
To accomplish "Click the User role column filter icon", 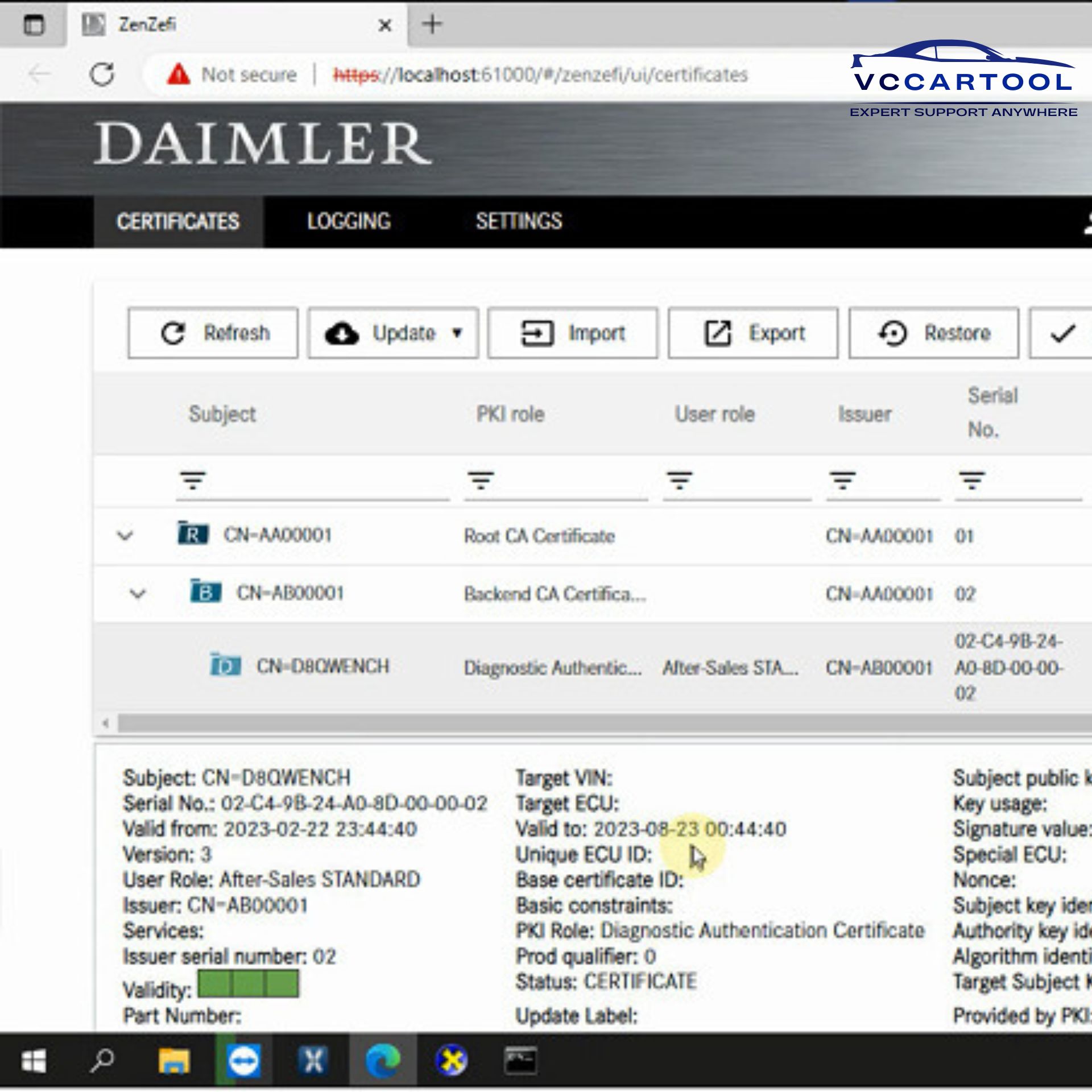I will (x=680, y=481).
